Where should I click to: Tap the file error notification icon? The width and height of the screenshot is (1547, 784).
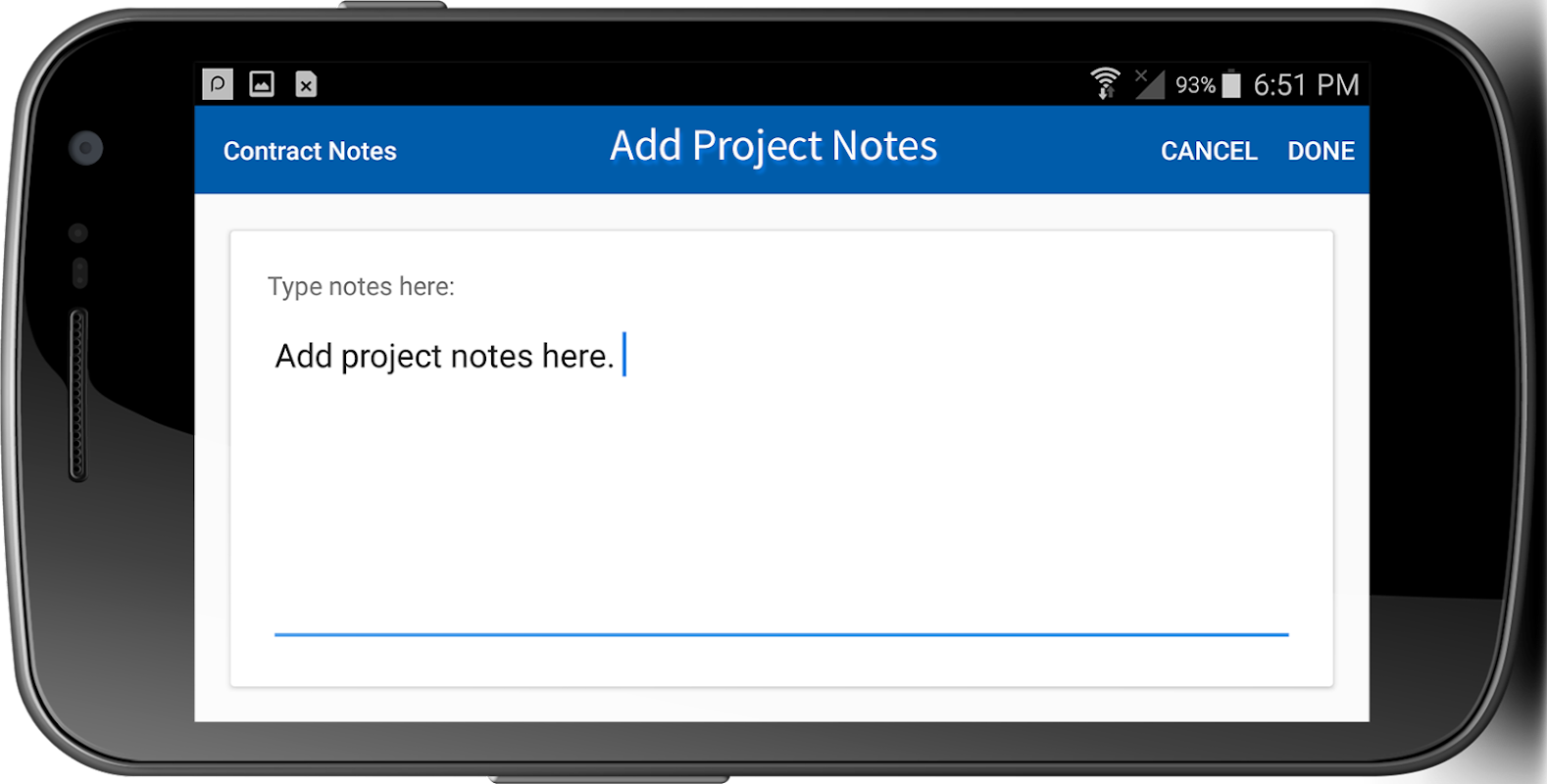click(x=306, y=85)
